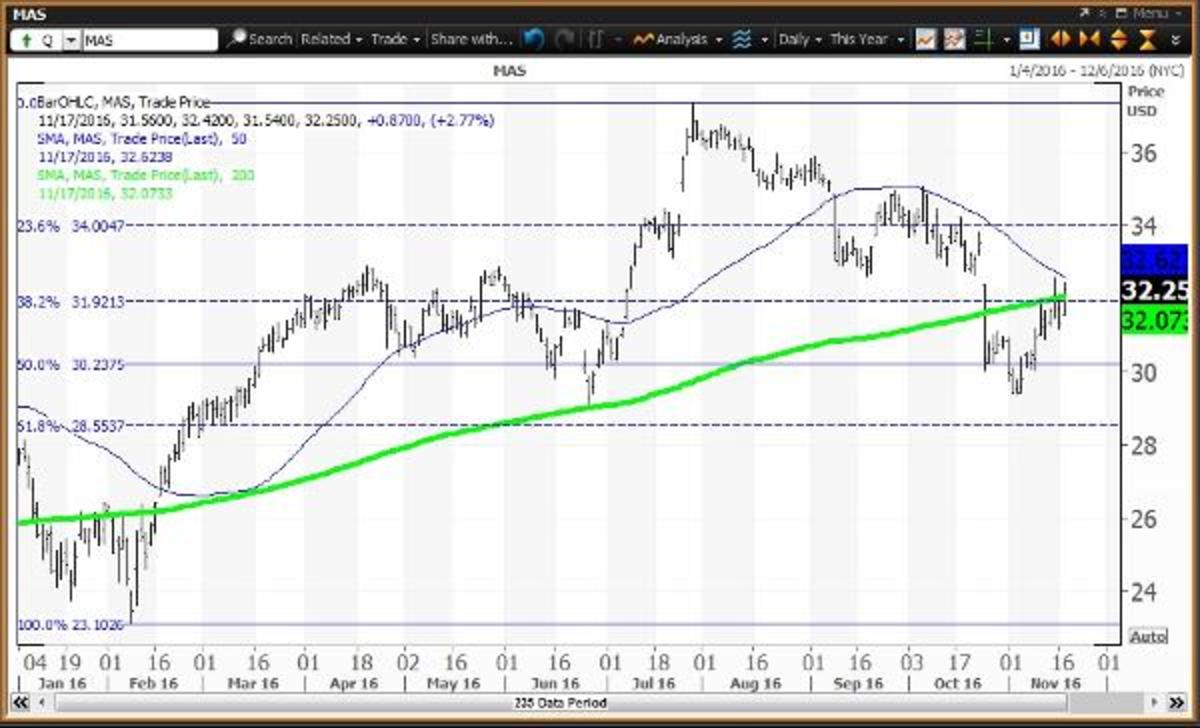Click the first line chart template icon

[x=926, y=39]
